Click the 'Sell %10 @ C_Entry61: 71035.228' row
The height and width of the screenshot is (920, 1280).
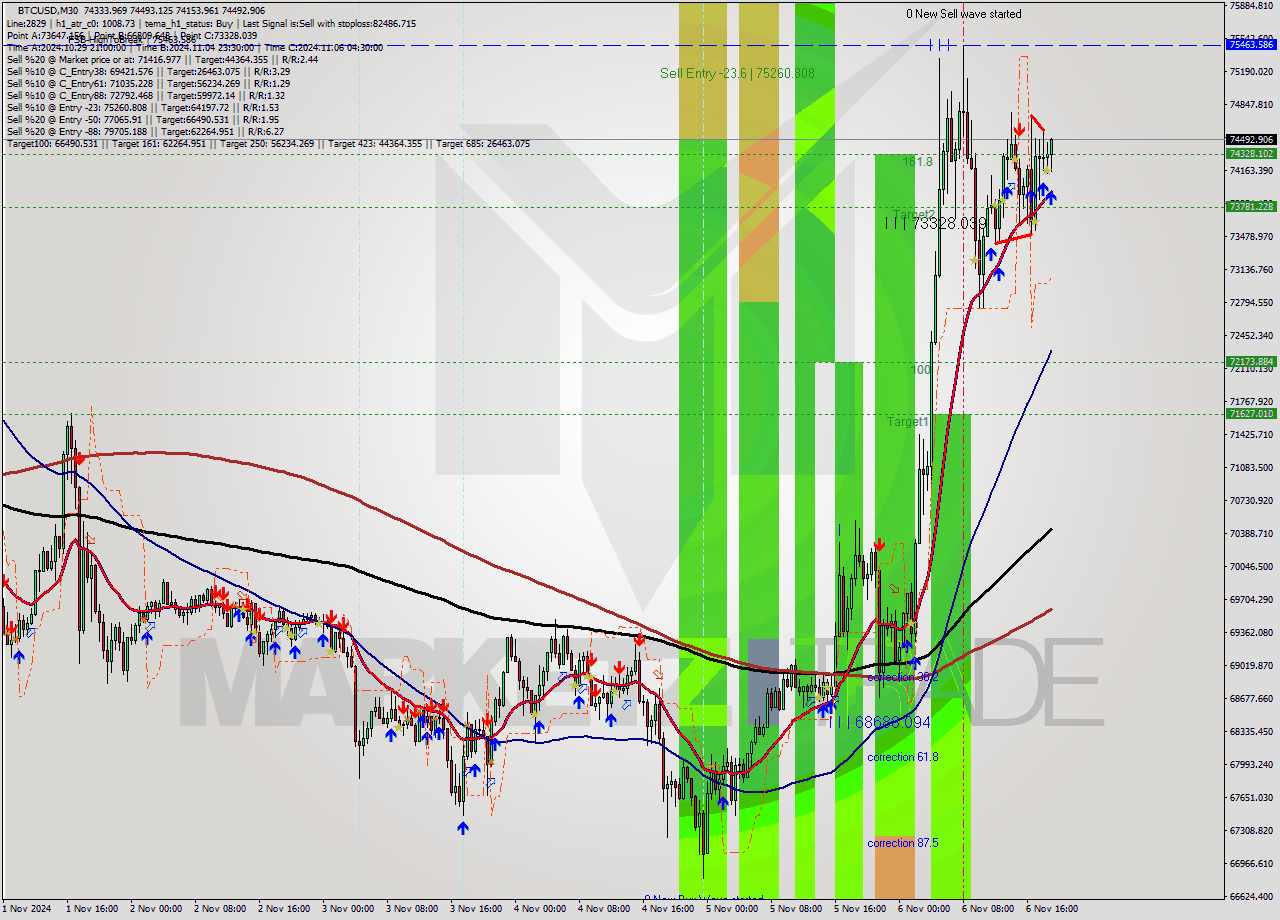pos(148,84)
